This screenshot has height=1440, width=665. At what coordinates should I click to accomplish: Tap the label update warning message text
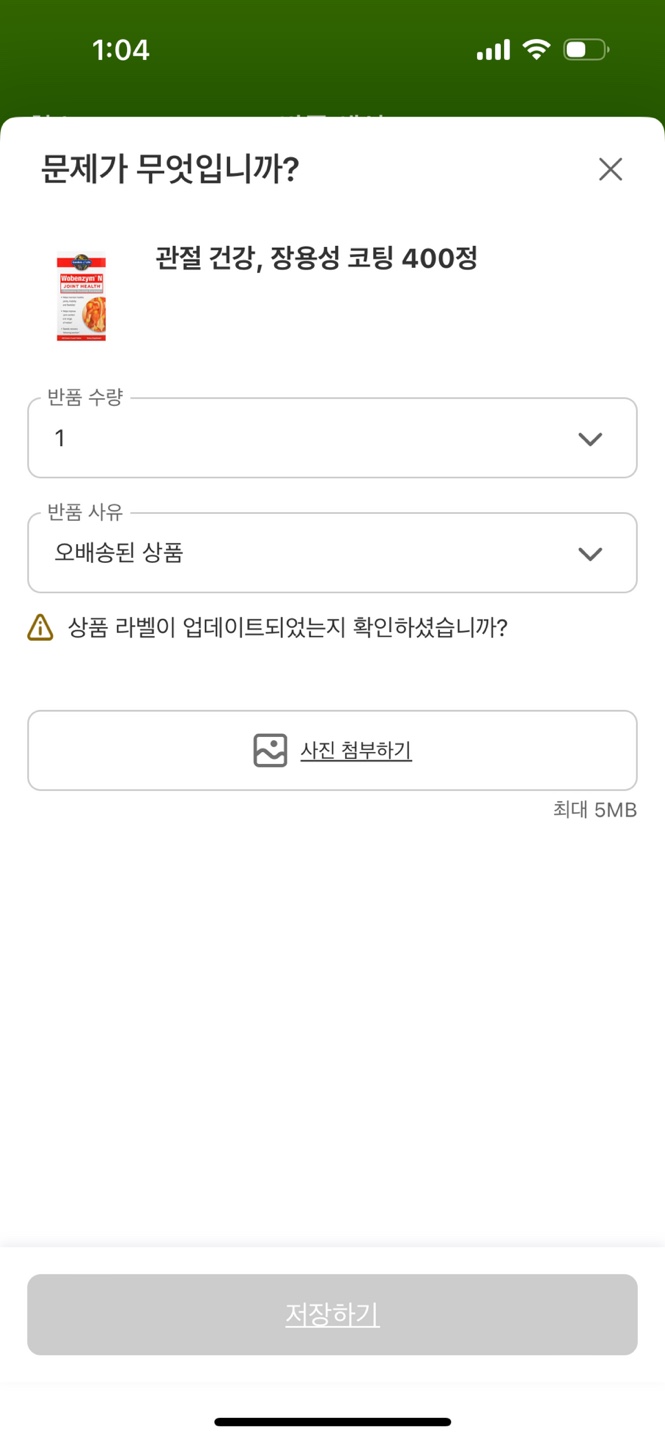click(x=288, y=628)
